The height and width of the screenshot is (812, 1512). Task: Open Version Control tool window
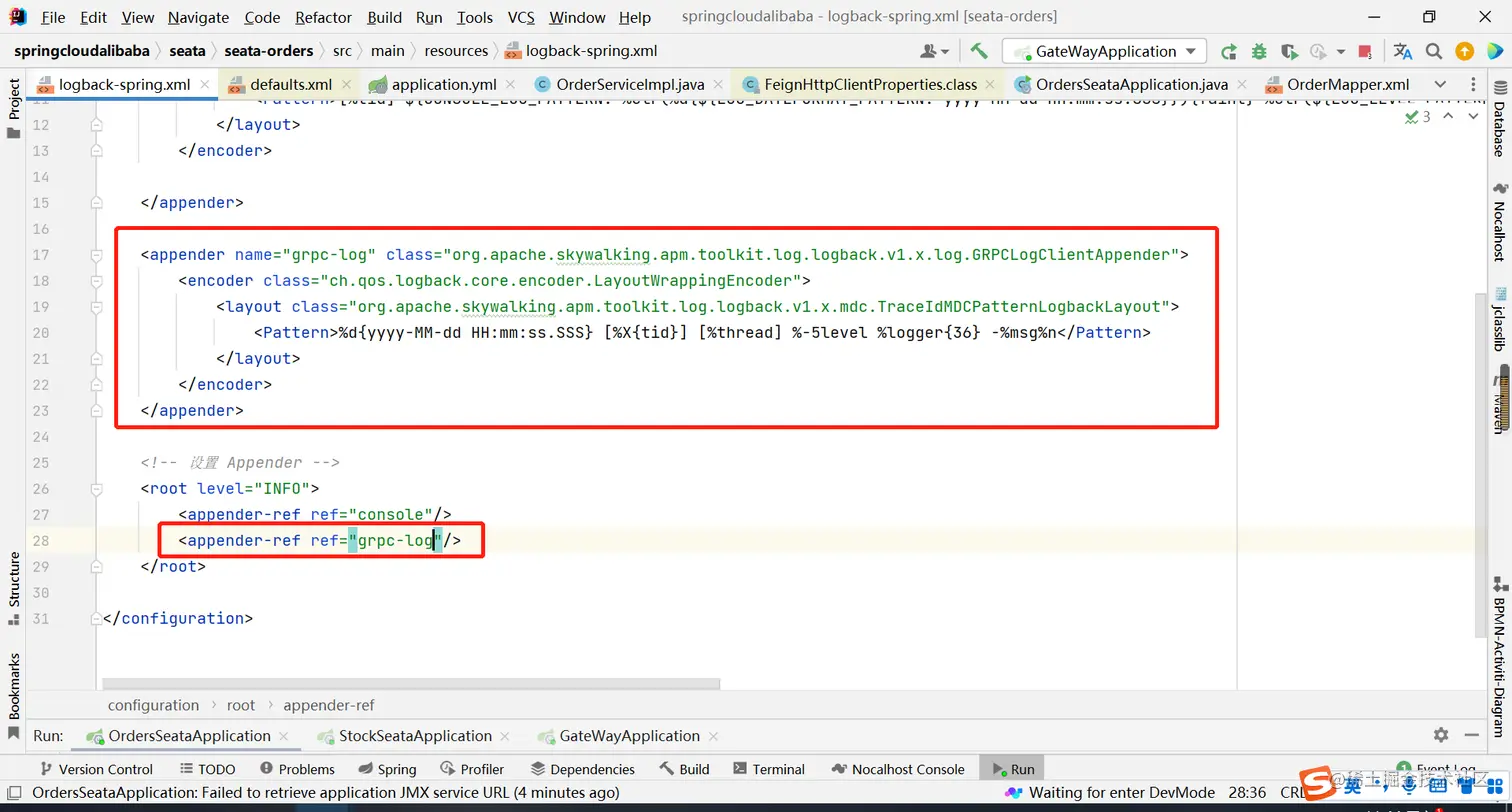(x=96, y=769)
